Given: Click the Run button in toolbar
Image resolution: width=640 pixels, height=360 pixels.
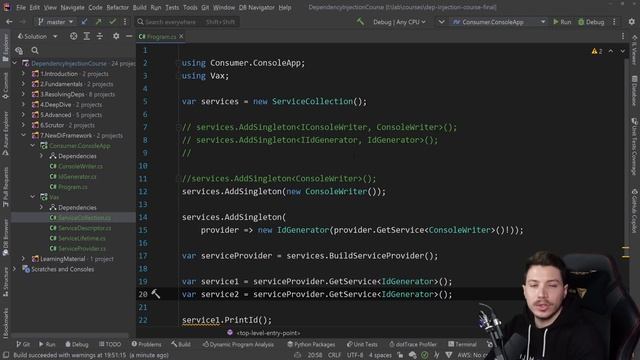Looking at the screenshot, I should click(562, 22).
